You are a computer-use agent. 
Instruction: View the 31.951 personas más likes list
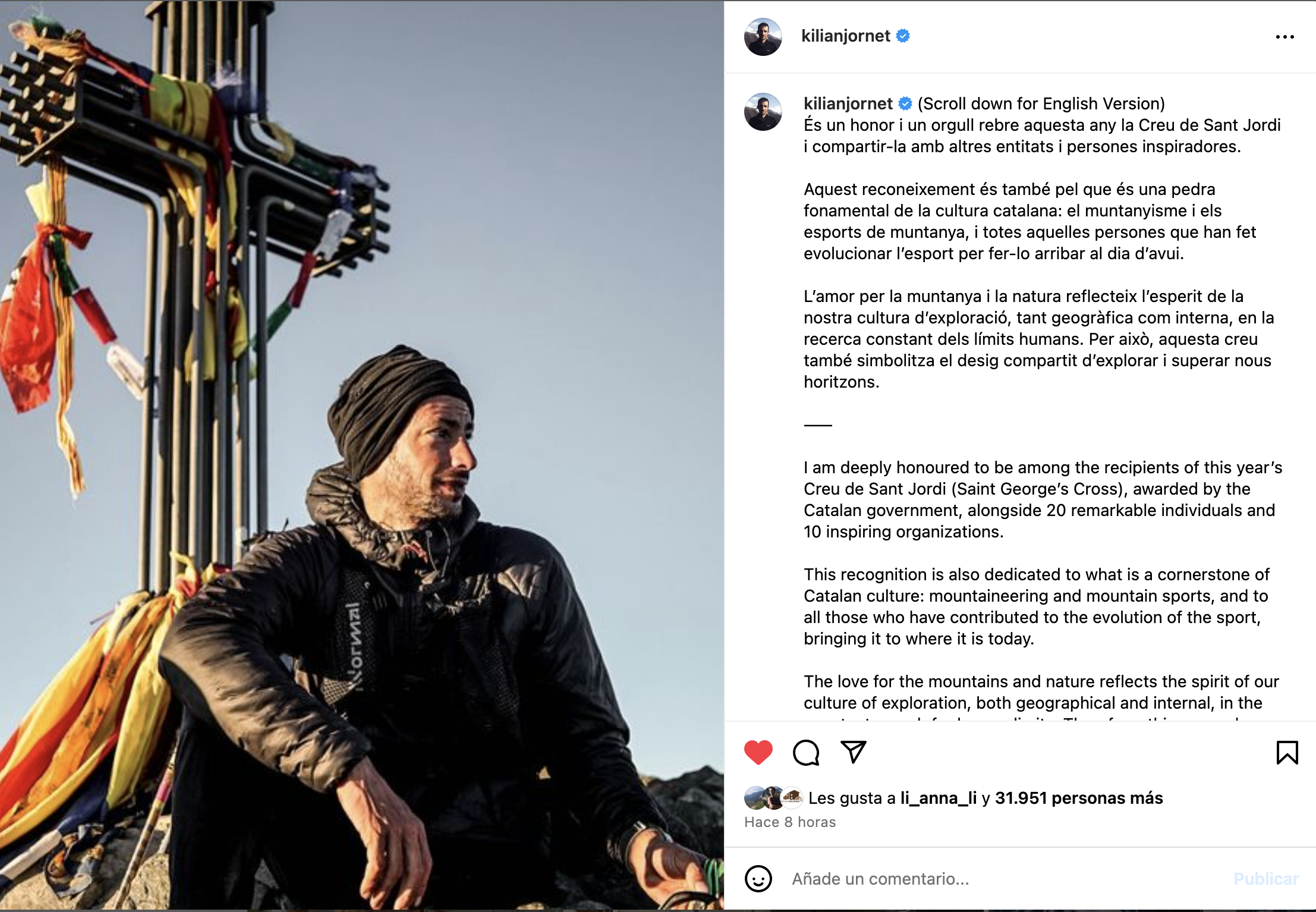[x=1079, y=798]
